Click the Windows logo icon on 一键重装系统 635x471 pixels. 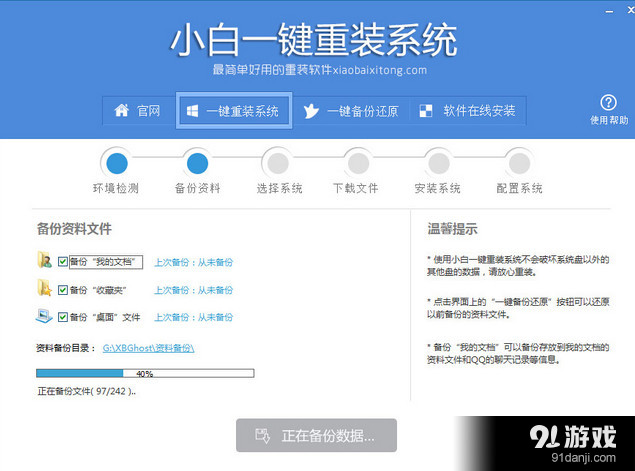pyautogui.click(x=192, y=111)
